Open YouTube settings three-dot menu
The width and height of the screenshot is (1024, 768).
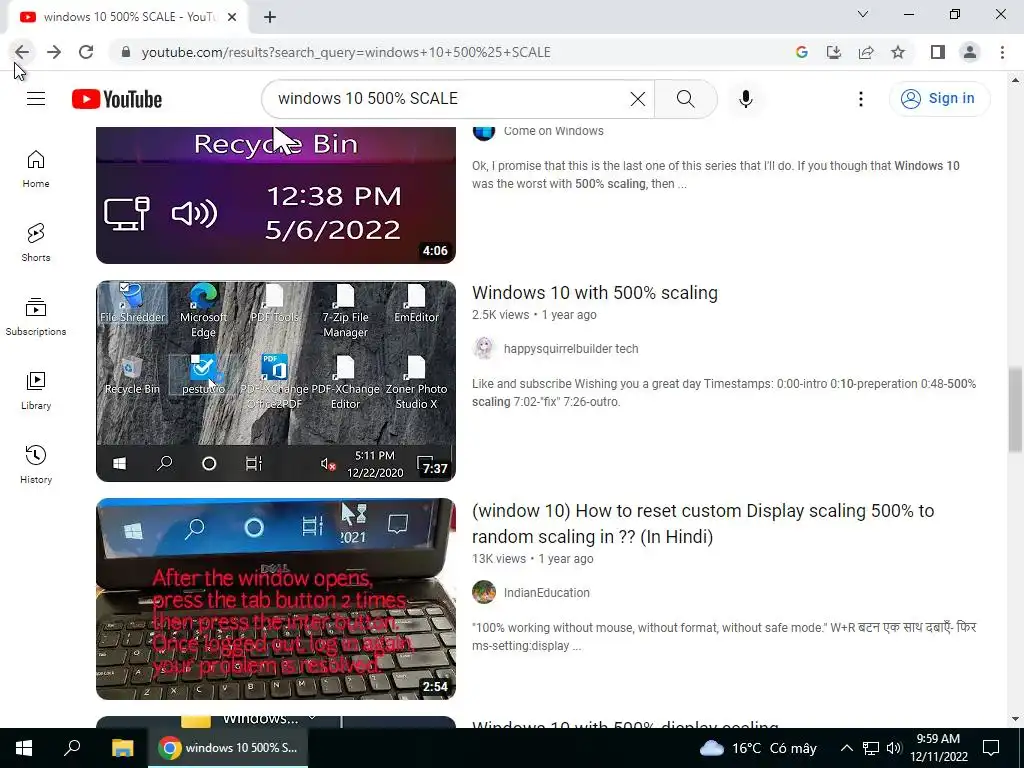click(x=861, y=99)
